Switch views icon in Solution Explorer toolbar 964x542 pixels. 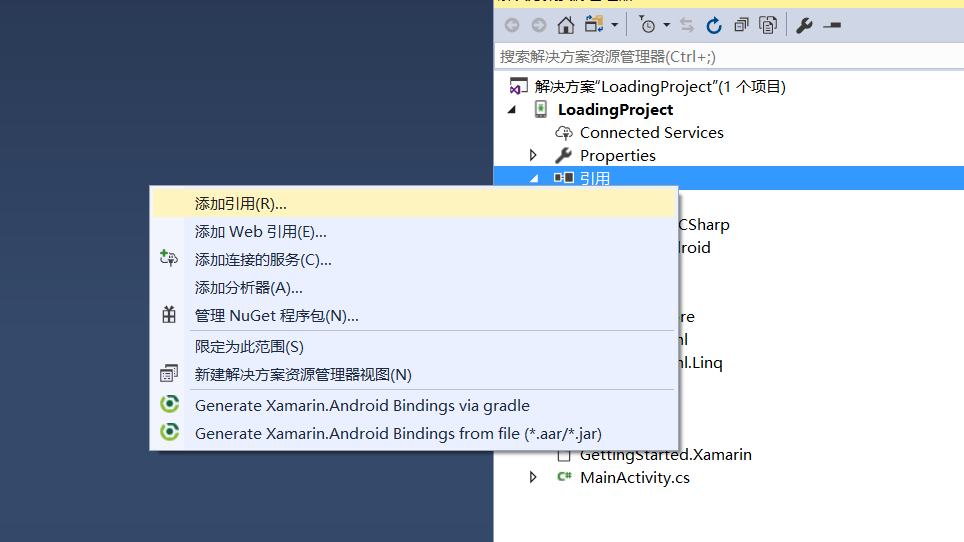(594, 25)
